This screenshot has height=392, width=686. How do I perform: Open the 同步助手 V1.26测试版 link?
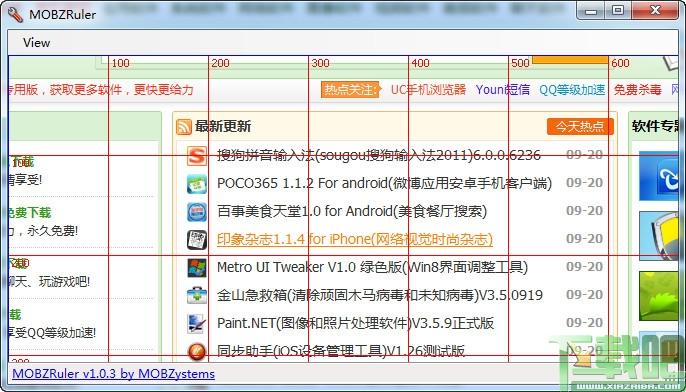[340, 351]
